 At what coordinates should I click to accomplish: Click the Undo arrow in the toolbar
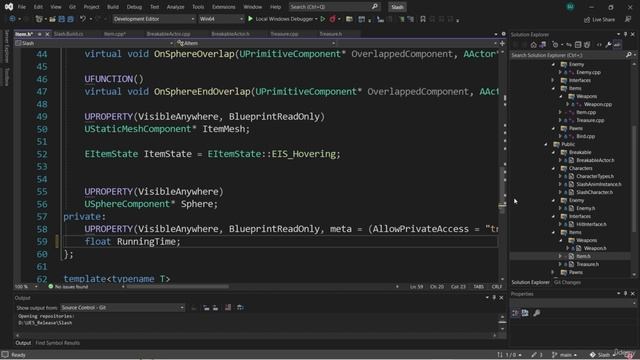point(83,19)
